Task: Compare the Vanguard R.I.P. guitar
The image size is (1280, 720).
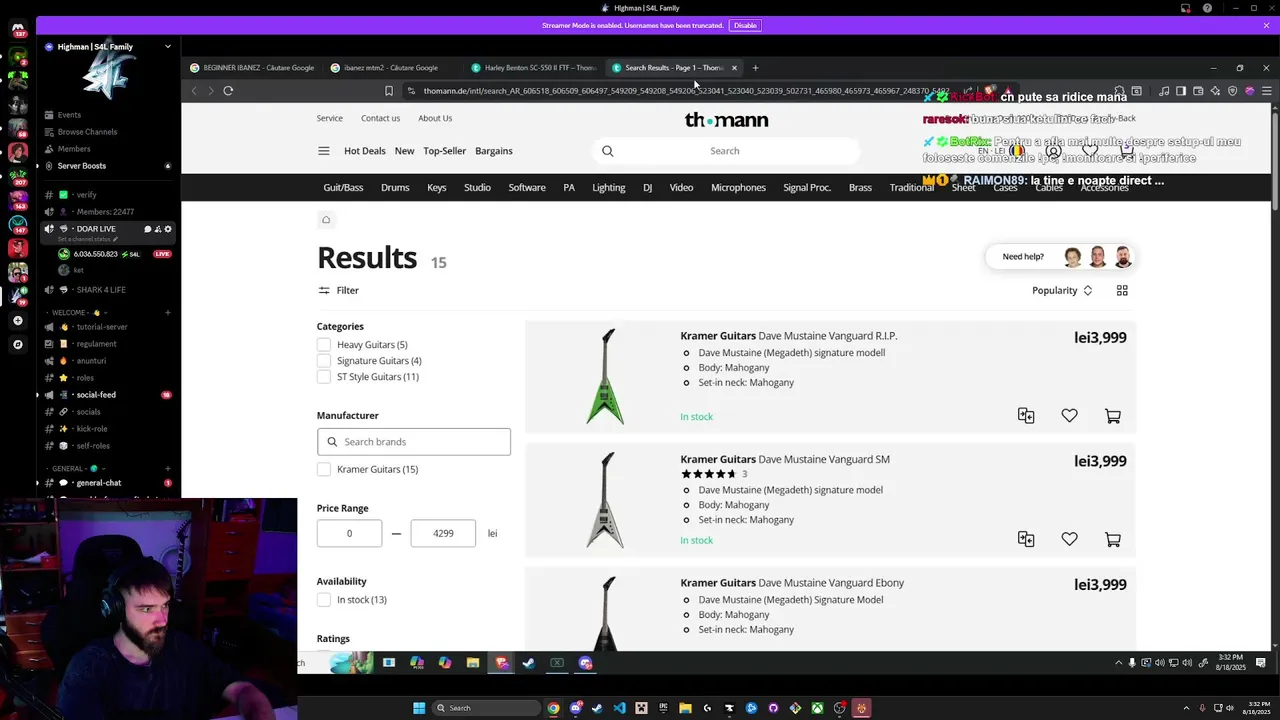Action: (x=1026, y=416)
